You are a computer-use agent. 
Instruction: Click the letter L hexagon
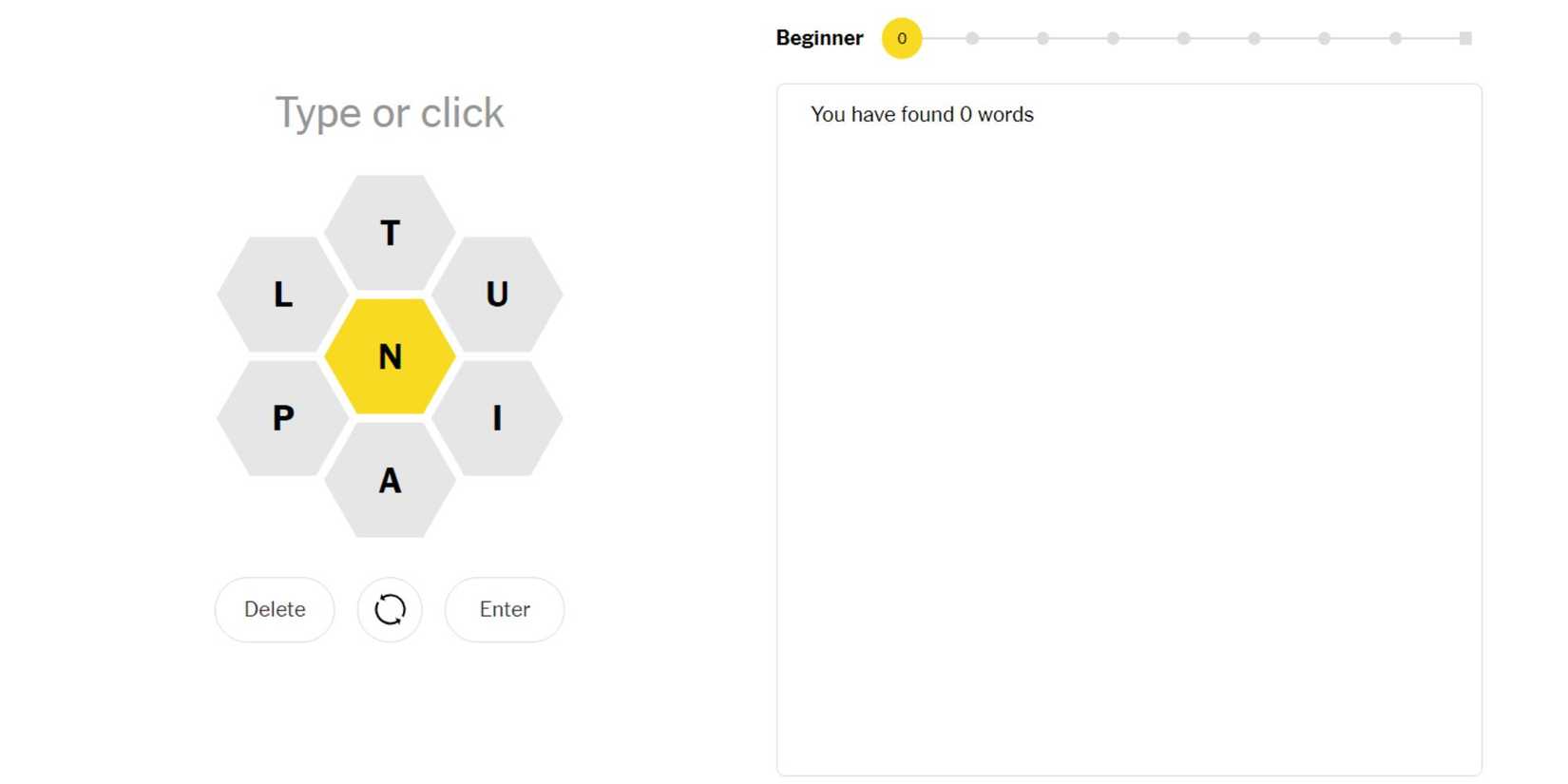pos(281,296)
